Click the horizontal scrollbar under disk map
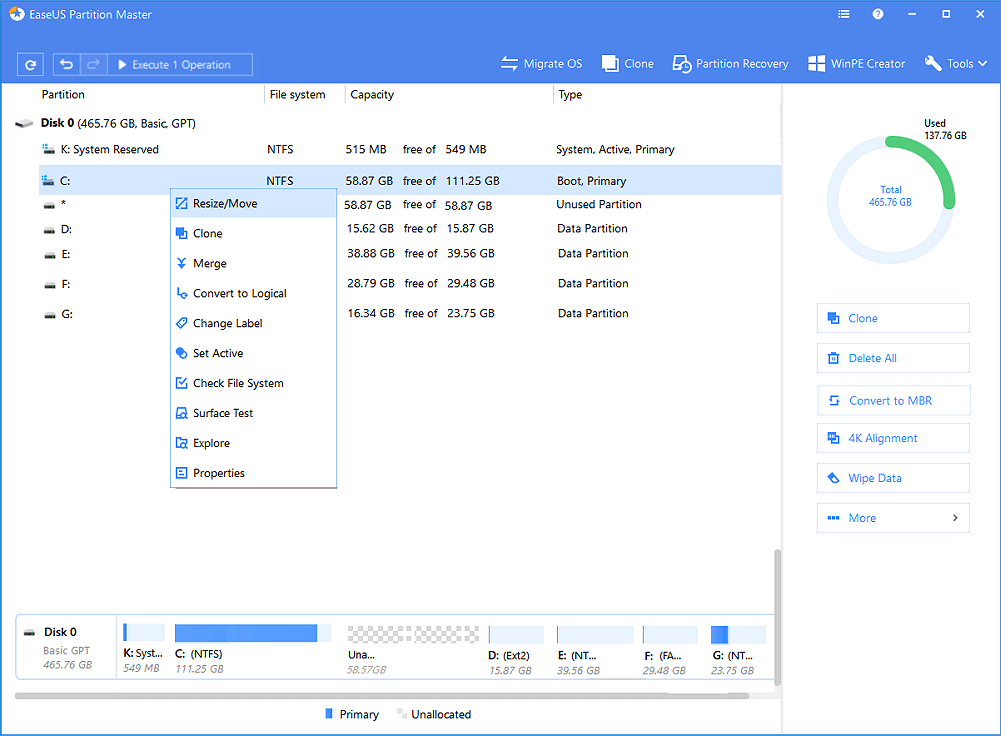Image resolution: width=1001 pixels, height=736 pixels. pyautogui.click(x=382, y=696)
